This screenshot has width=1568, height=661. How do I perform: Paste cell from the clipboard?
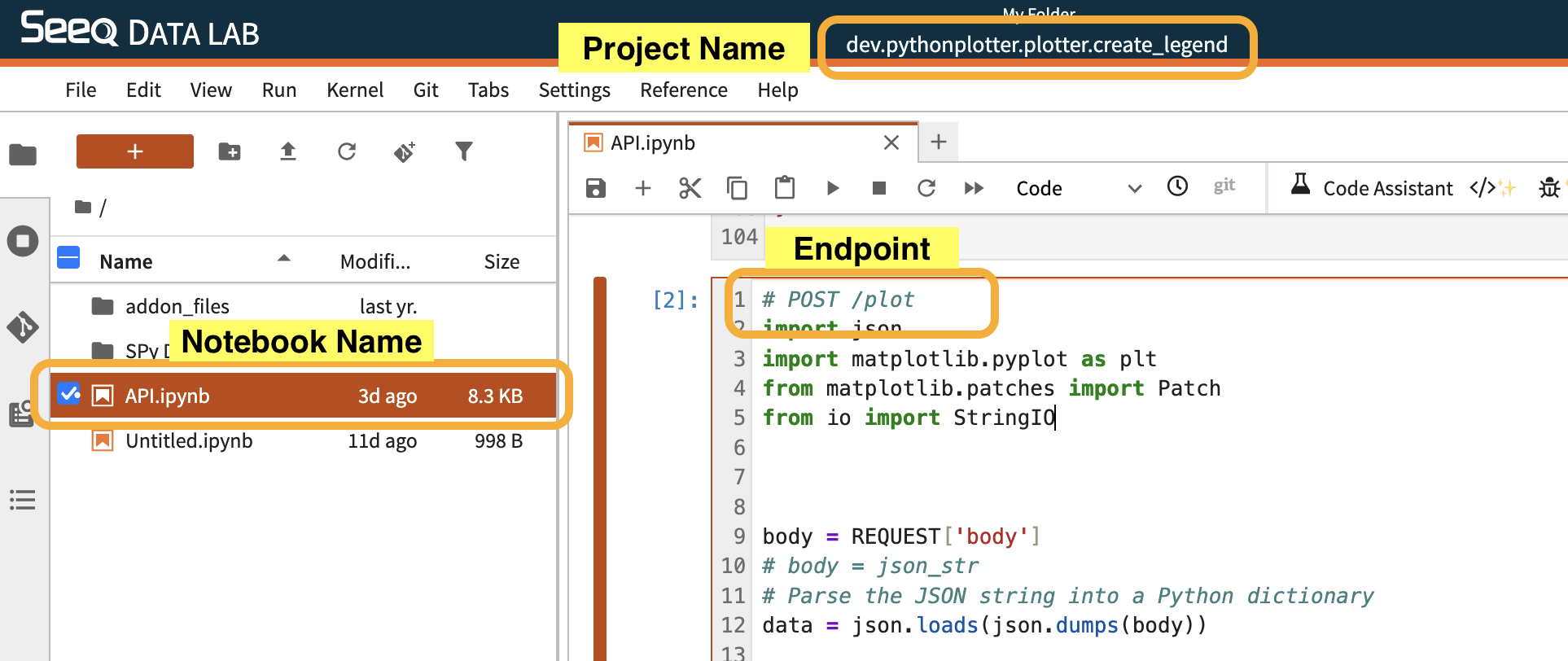784,188
